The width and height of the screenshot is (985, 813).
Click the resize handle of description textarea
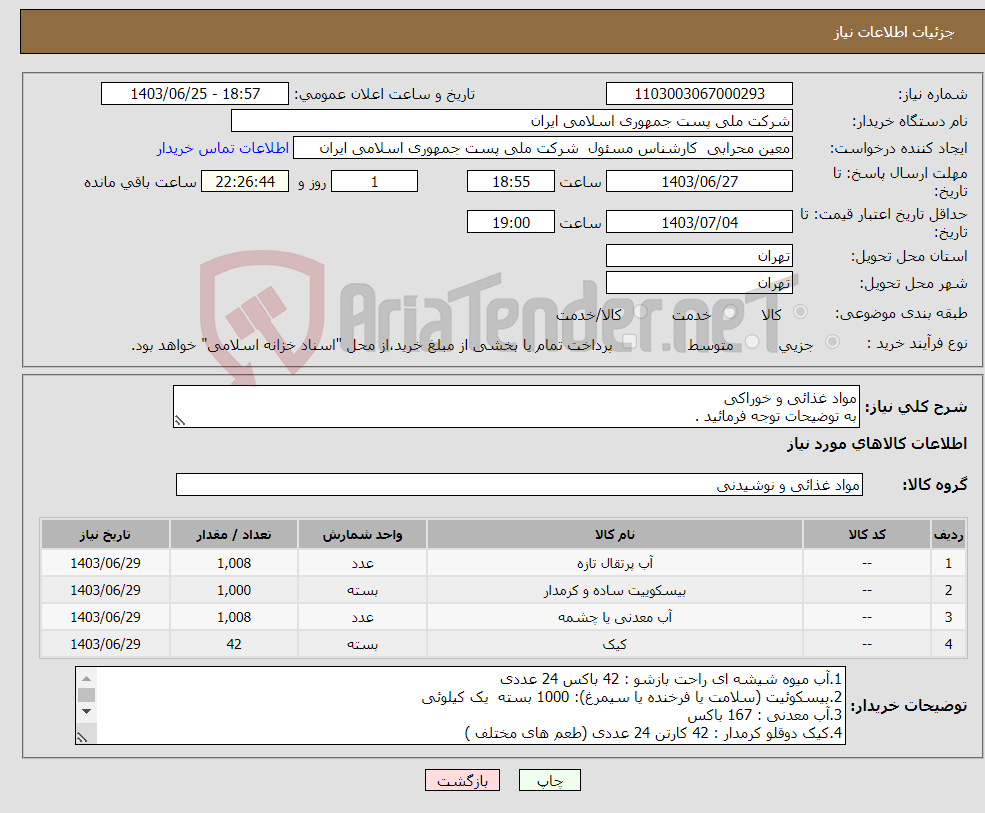(180, 421)
